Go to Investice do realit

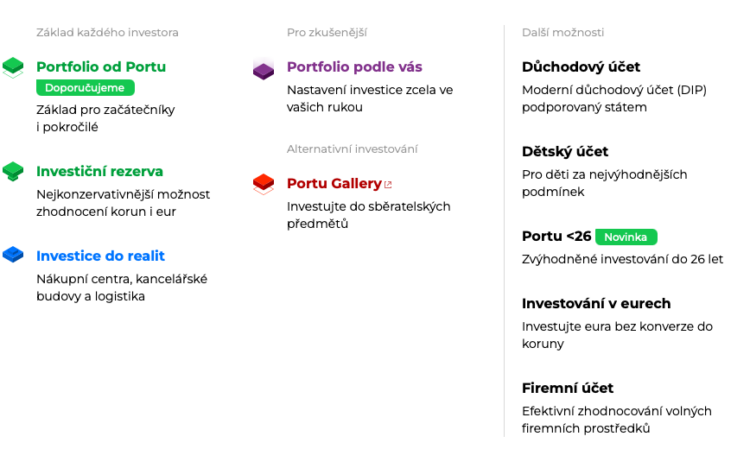point(101,255)
